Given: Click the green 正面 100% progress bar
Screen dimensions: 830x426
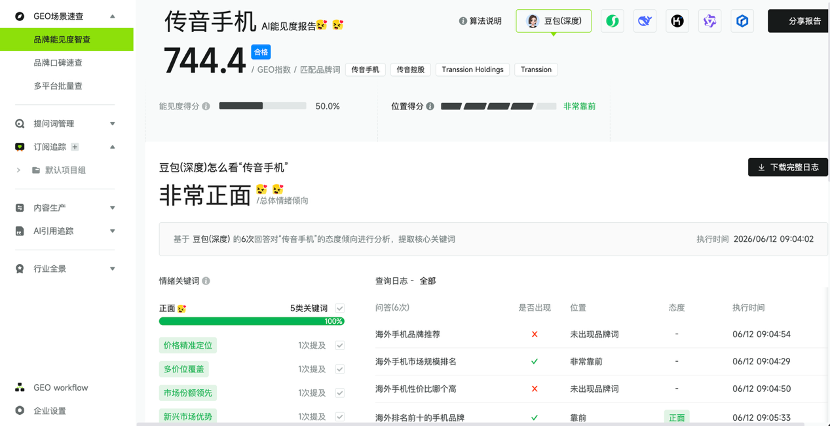Looking at the screenshot, I should [x=251, y=321].
